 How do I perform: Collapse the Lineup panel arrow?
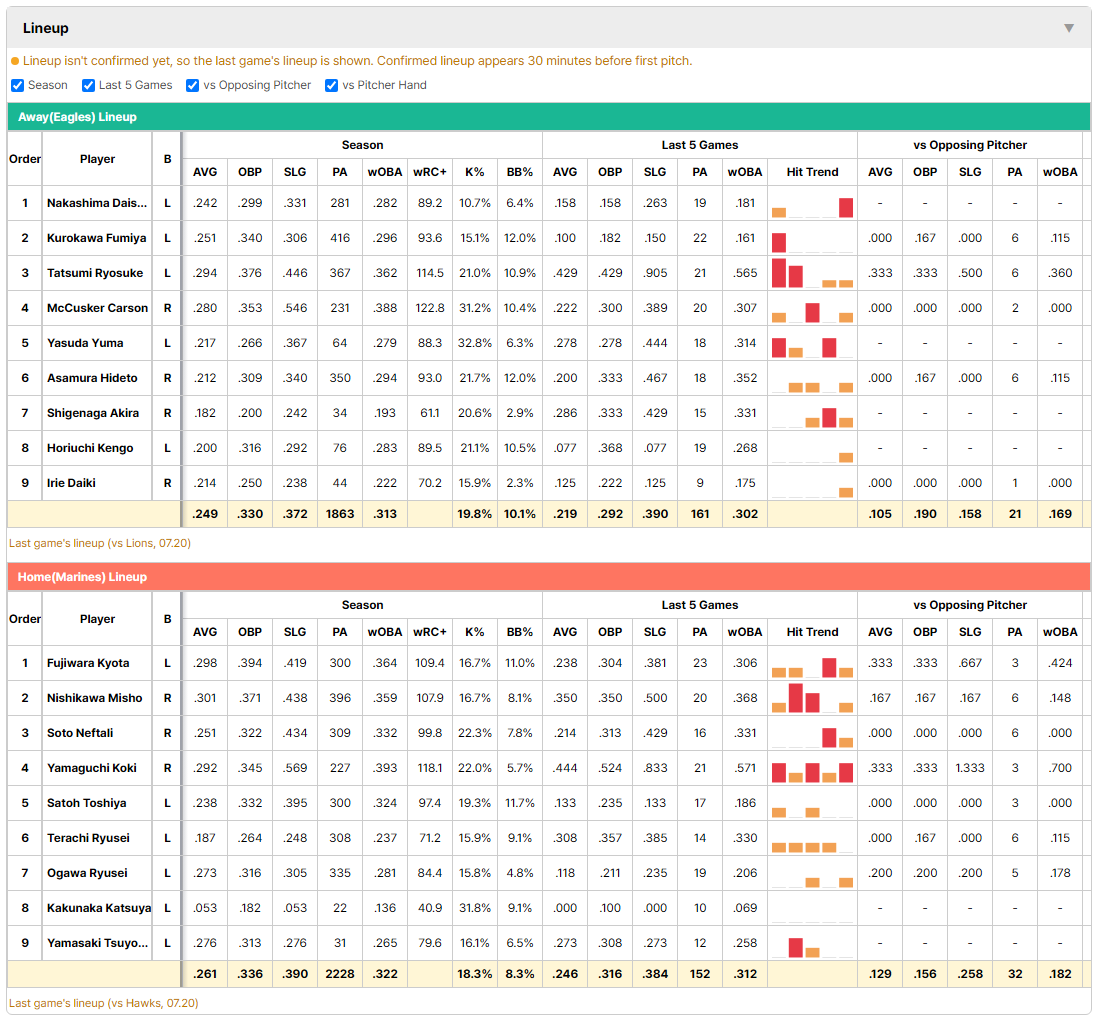coord(1069,28)
